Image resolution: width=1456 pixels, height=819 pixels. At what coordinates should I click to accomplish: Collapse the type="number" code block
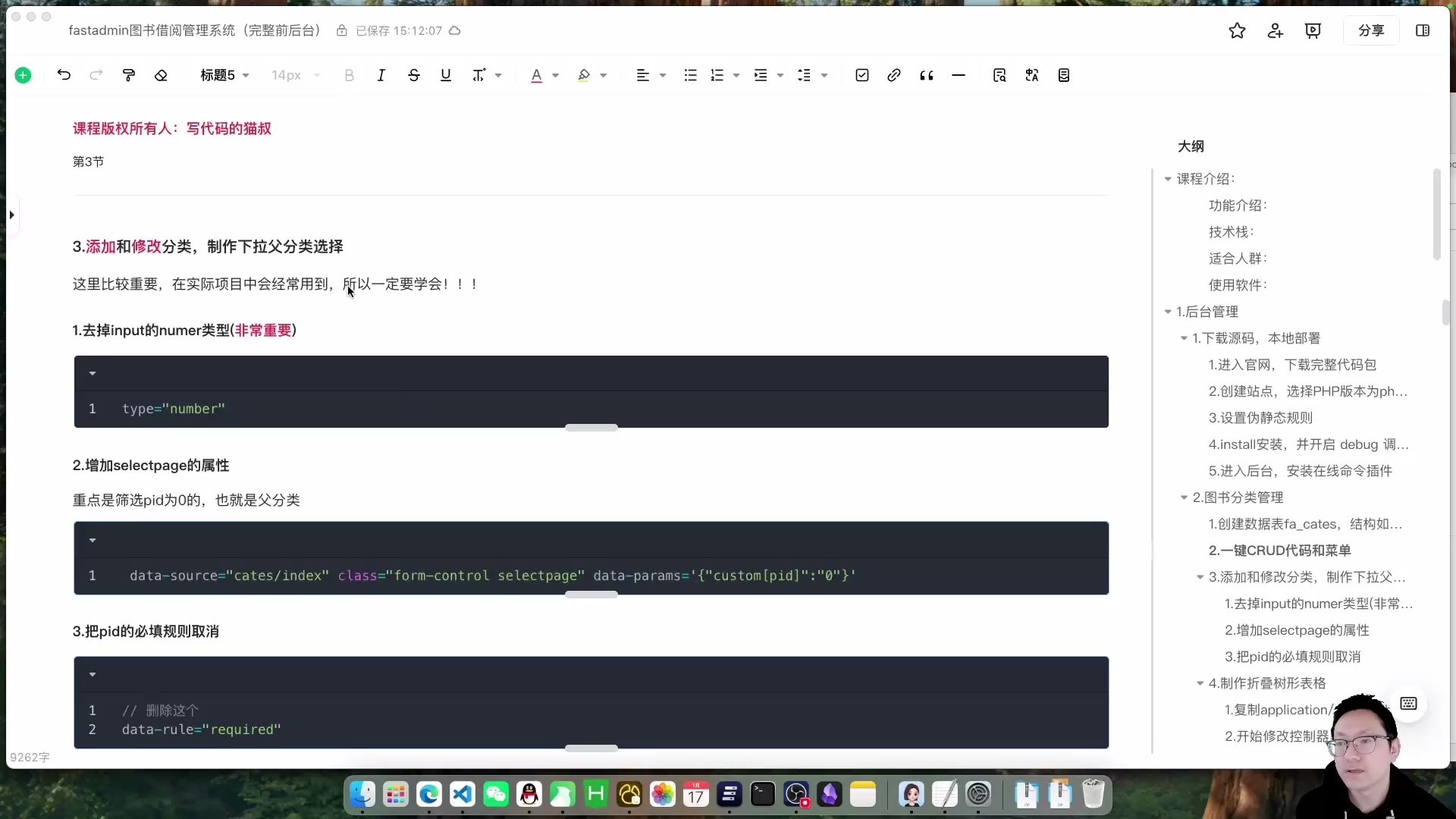[x=93, y=373]
